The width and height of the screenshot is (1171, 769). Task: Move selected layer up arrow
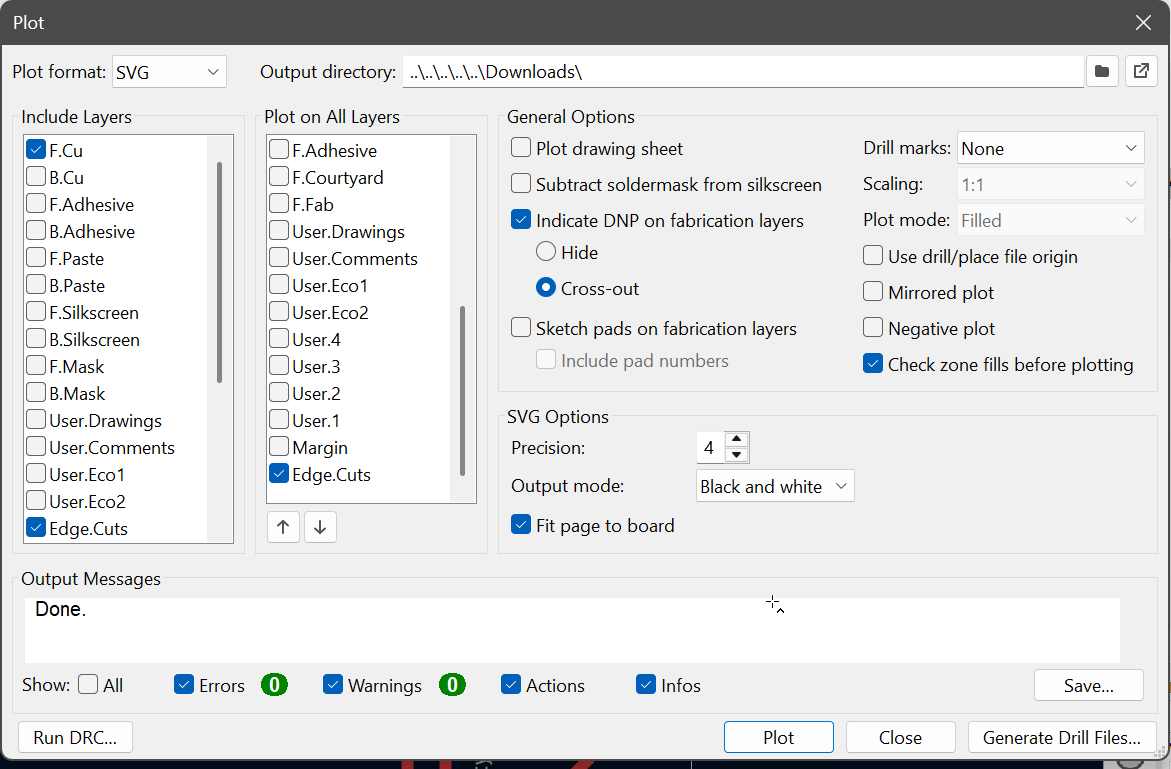tap(283, 527)
